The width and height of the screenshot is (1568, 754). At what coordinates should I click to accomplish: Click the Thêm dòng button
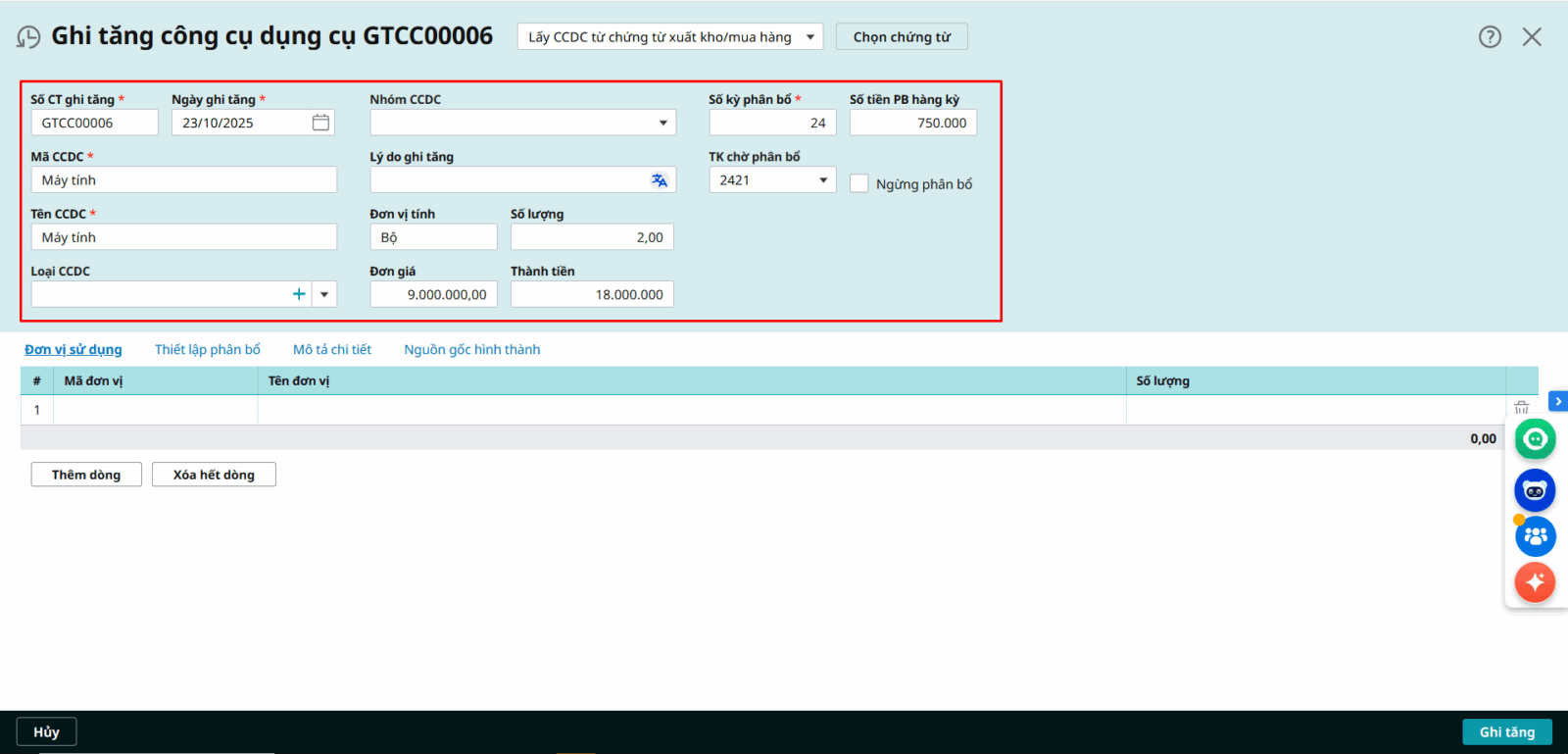[x=86, y=475]
